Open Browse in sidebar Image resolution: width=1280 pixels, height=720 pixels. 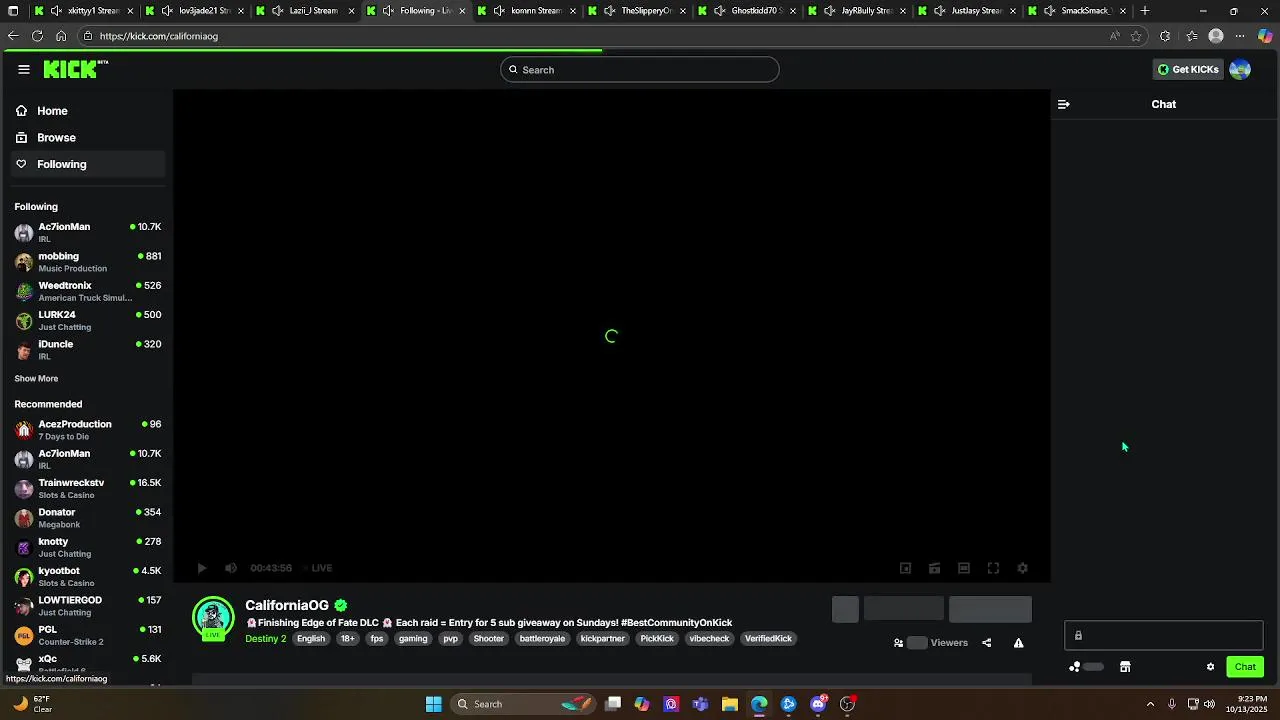pos(88,138)
